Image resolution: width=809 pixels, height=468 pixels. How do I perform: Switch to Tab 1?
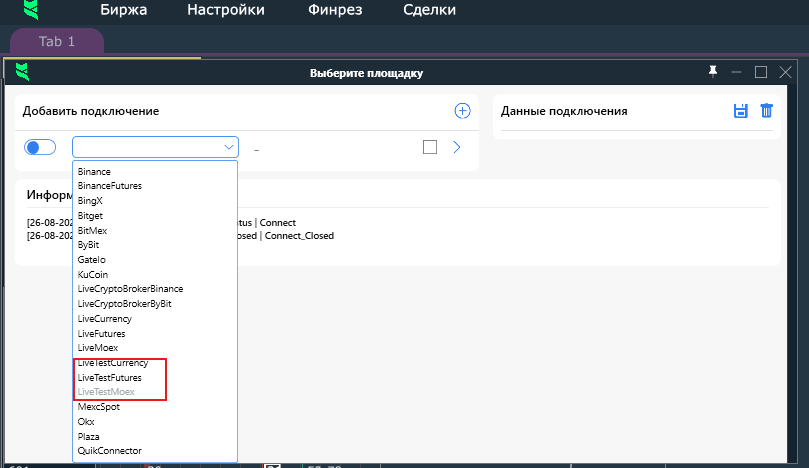(57, 41)
